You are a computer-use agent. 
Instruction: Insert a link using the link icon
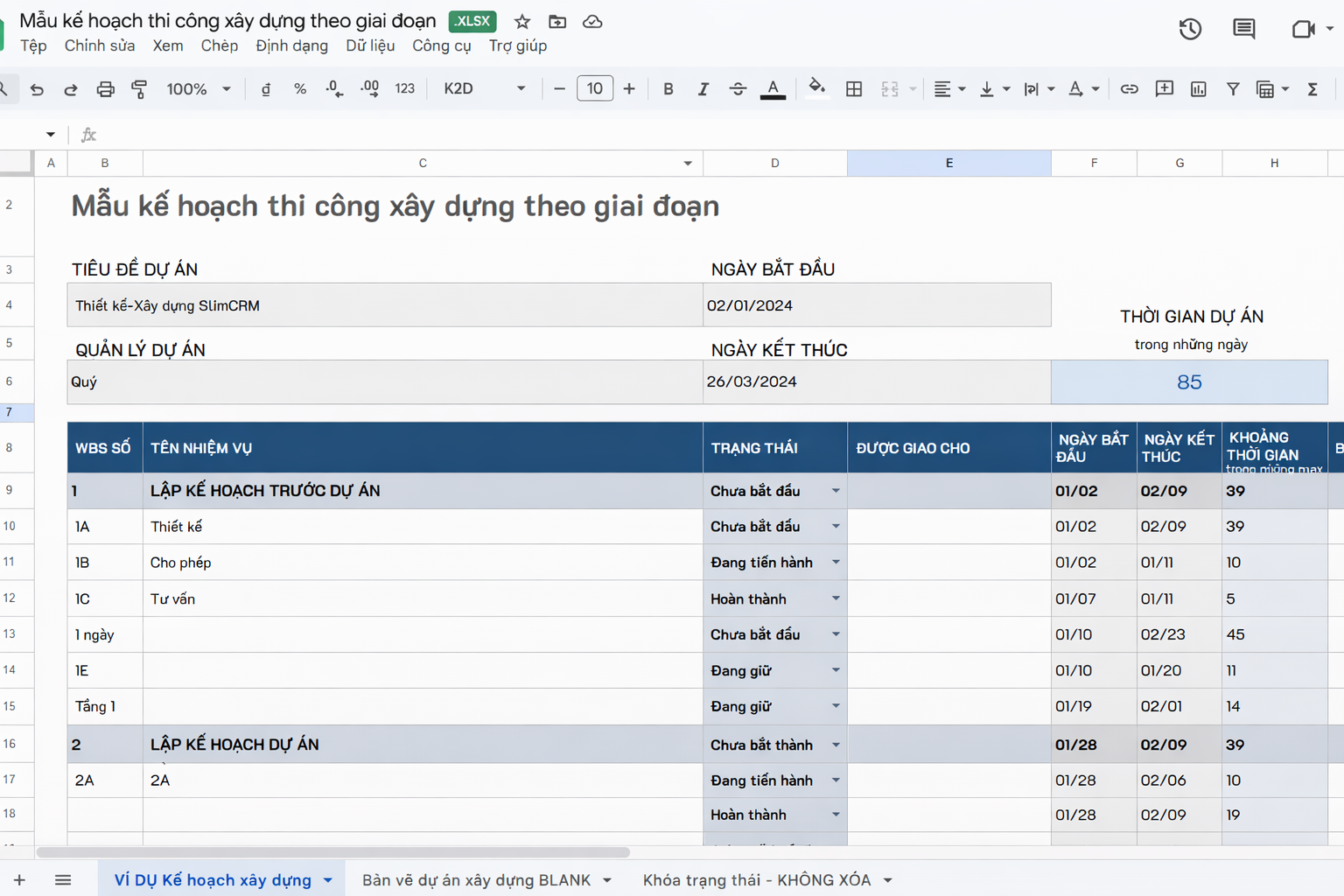1129,89
